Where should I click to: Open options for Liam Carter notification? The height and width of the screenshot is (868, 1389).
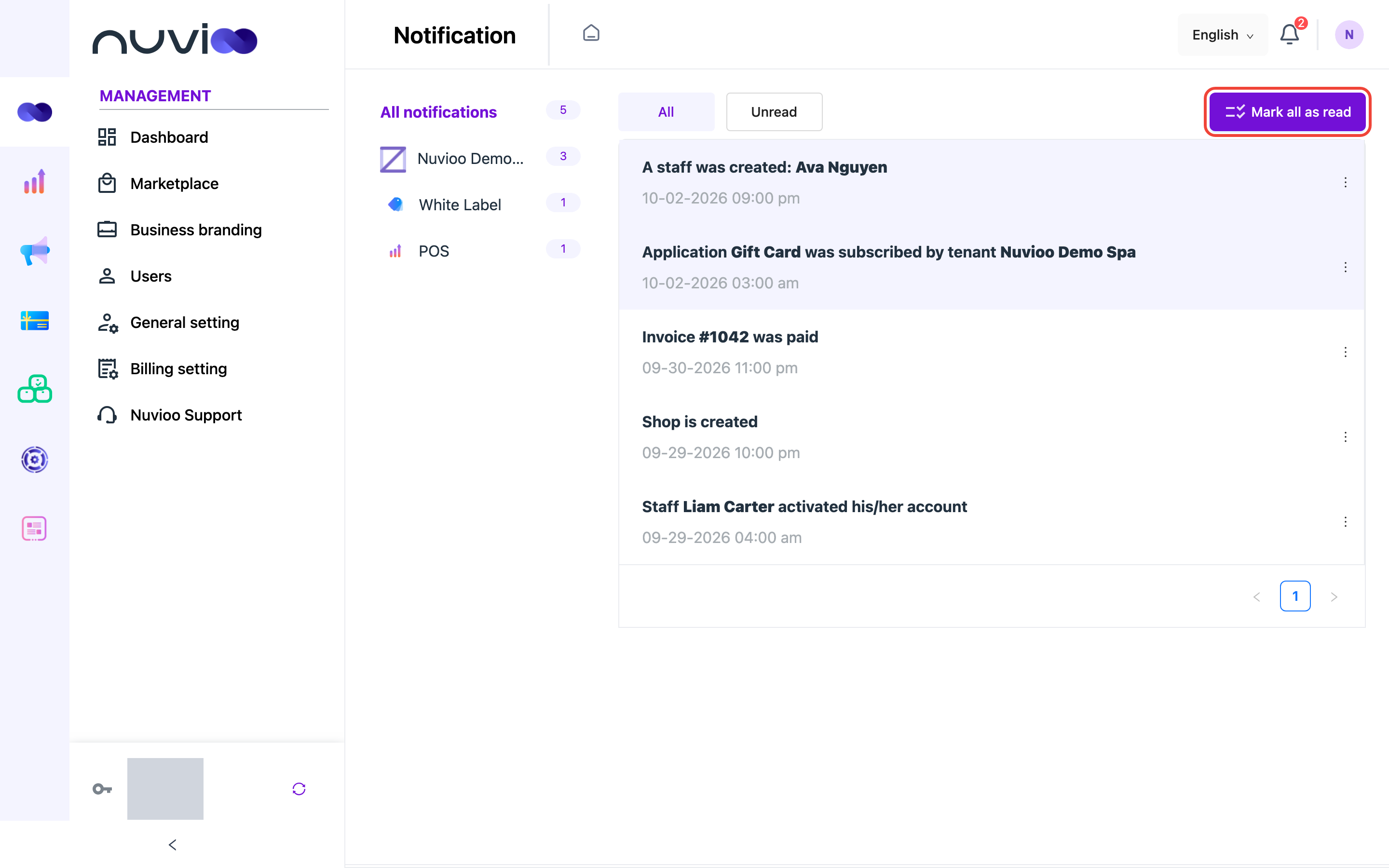click(x=1346, y=522)
